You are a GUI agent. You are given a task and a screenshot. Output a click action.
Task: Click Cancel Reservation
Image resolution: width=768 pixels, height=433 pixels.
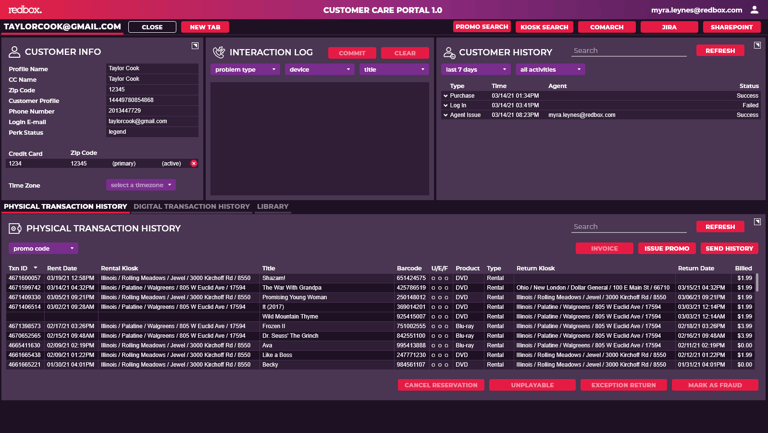[x=441, y=385]
